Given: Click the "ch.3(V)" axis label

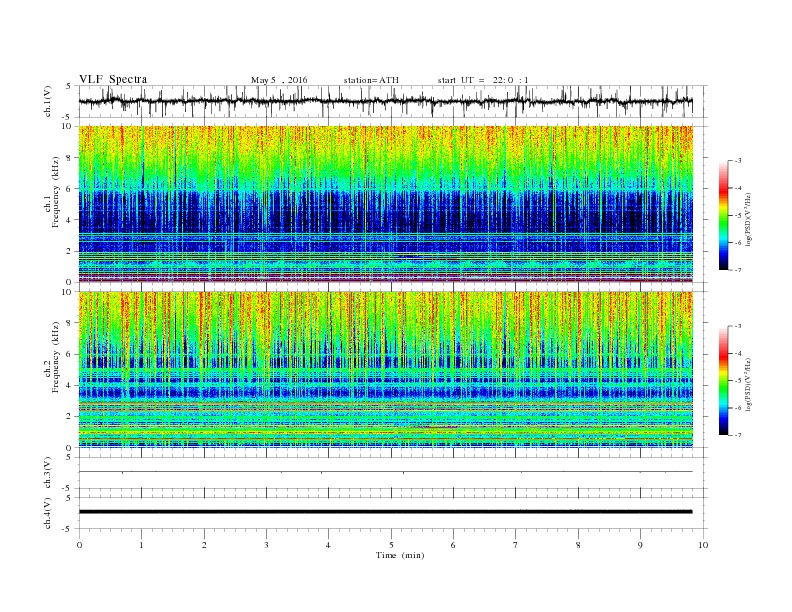Looking at the screenshot, I should click(47, 472).
